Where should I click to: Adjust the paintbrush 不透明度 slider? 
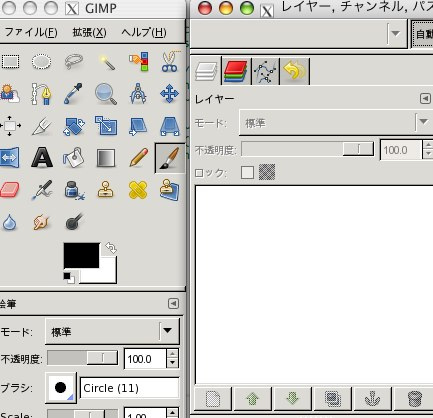tap(83, 358)
